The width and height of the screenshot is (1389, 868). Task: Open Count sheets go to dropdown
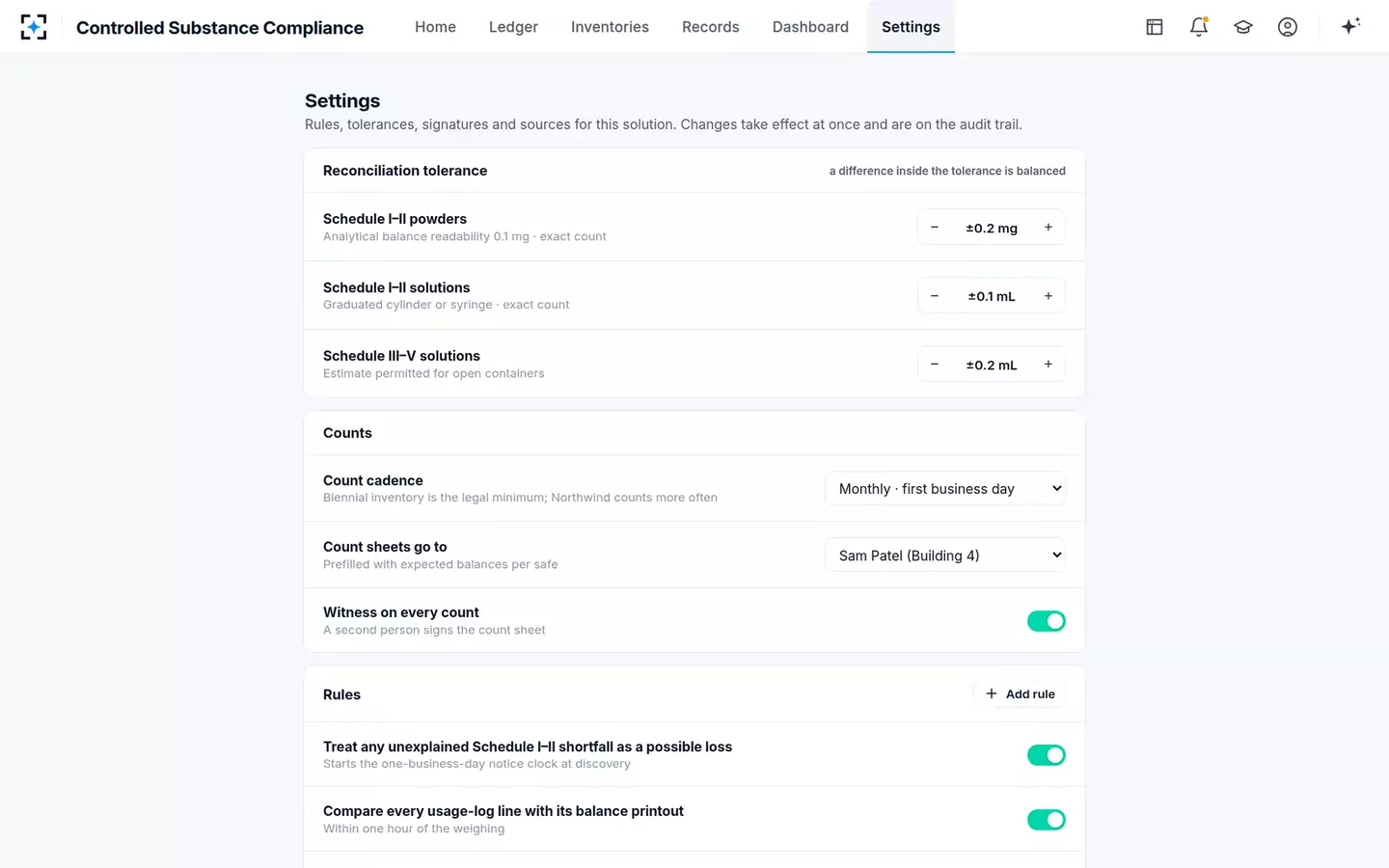[945, 556]
